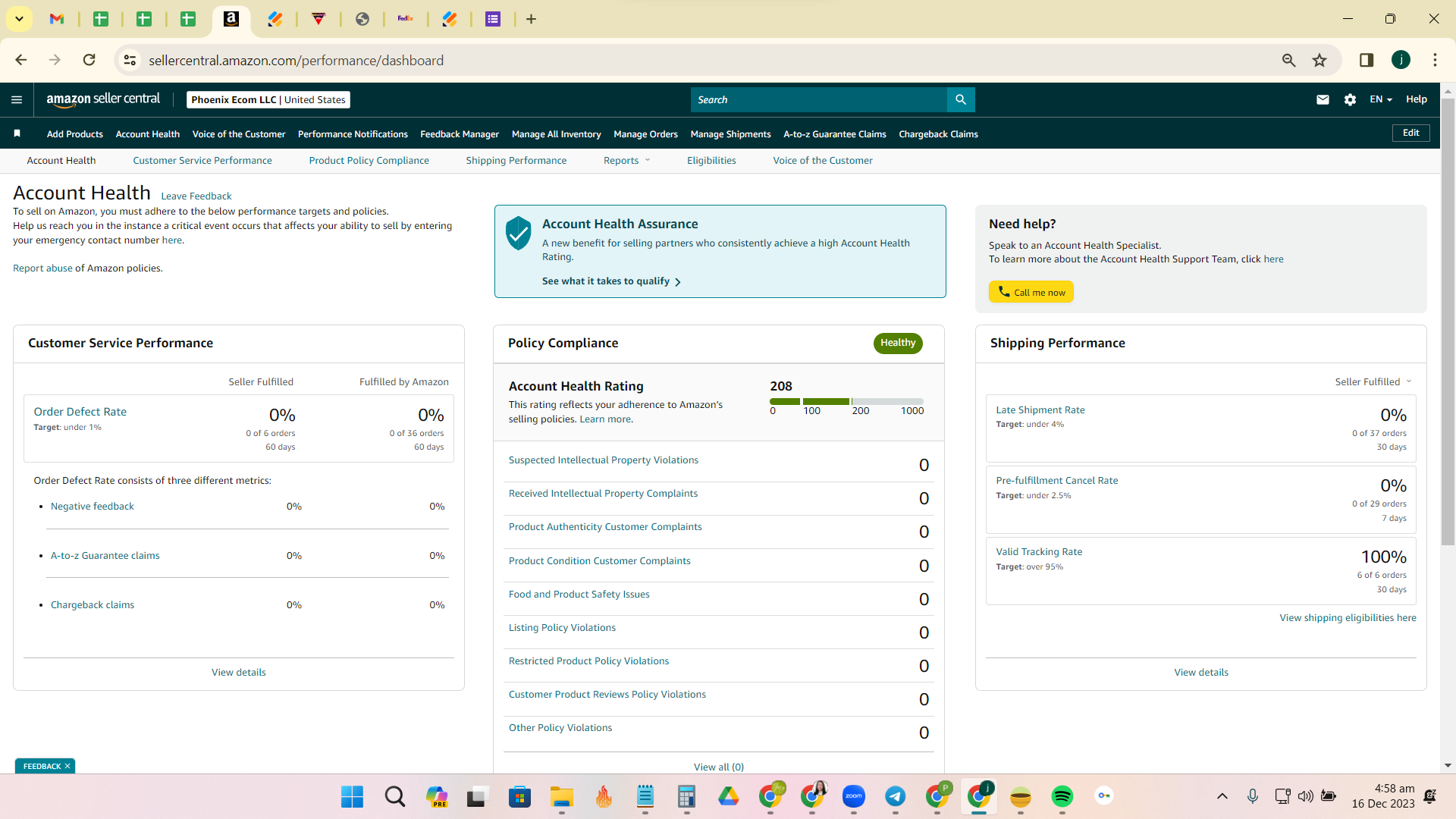The image size is (1456, 819).
Task: Click the Amazon Seller Central logo
Action: [x=103, y=99]
